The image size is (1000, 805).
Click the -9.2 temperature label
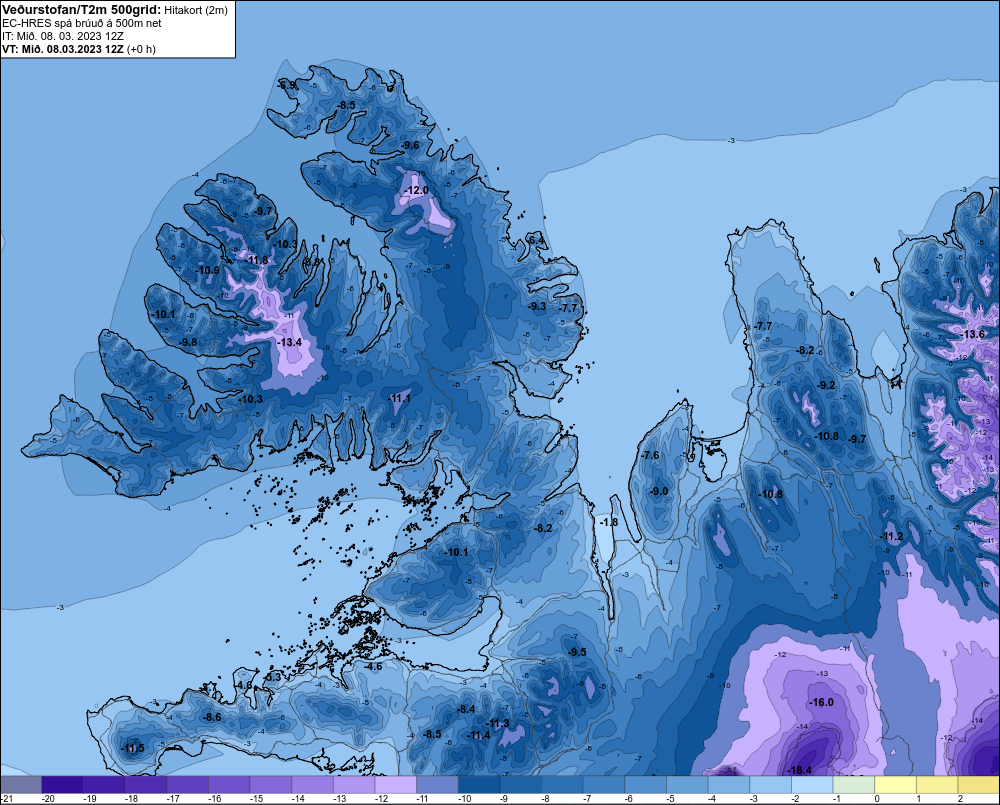(826, 385)
